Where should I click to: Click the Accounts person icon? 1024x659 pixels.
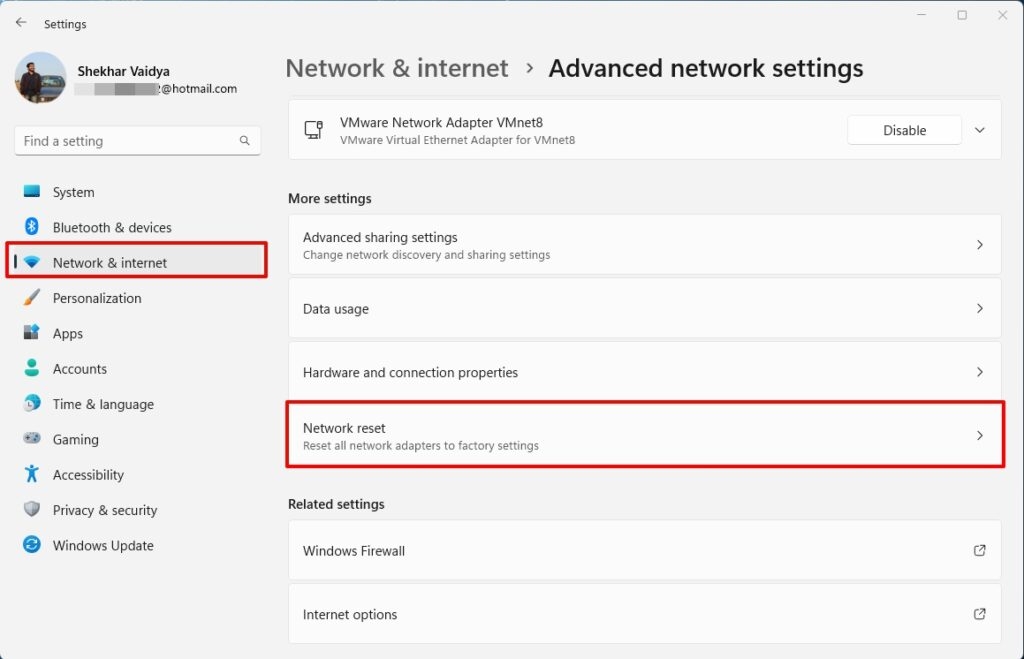click(31, 368)
